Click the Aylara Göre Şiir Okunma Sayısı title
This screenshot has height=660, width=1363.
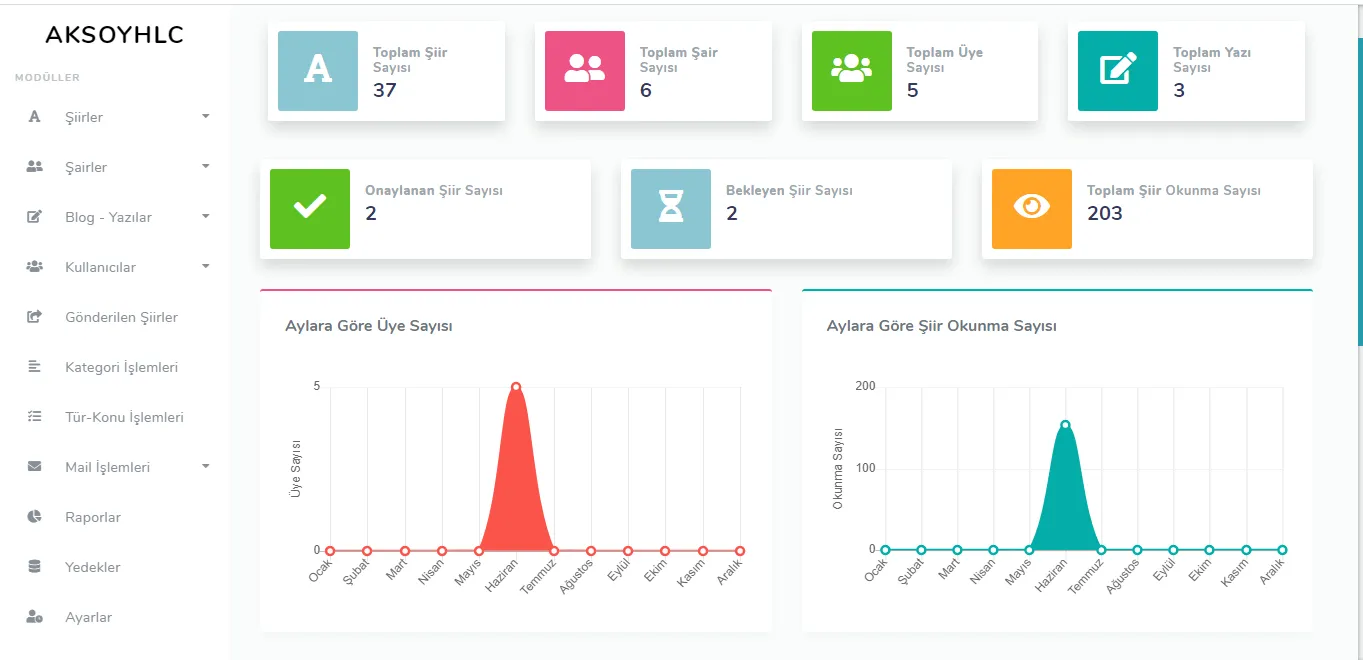click(942, 326)
